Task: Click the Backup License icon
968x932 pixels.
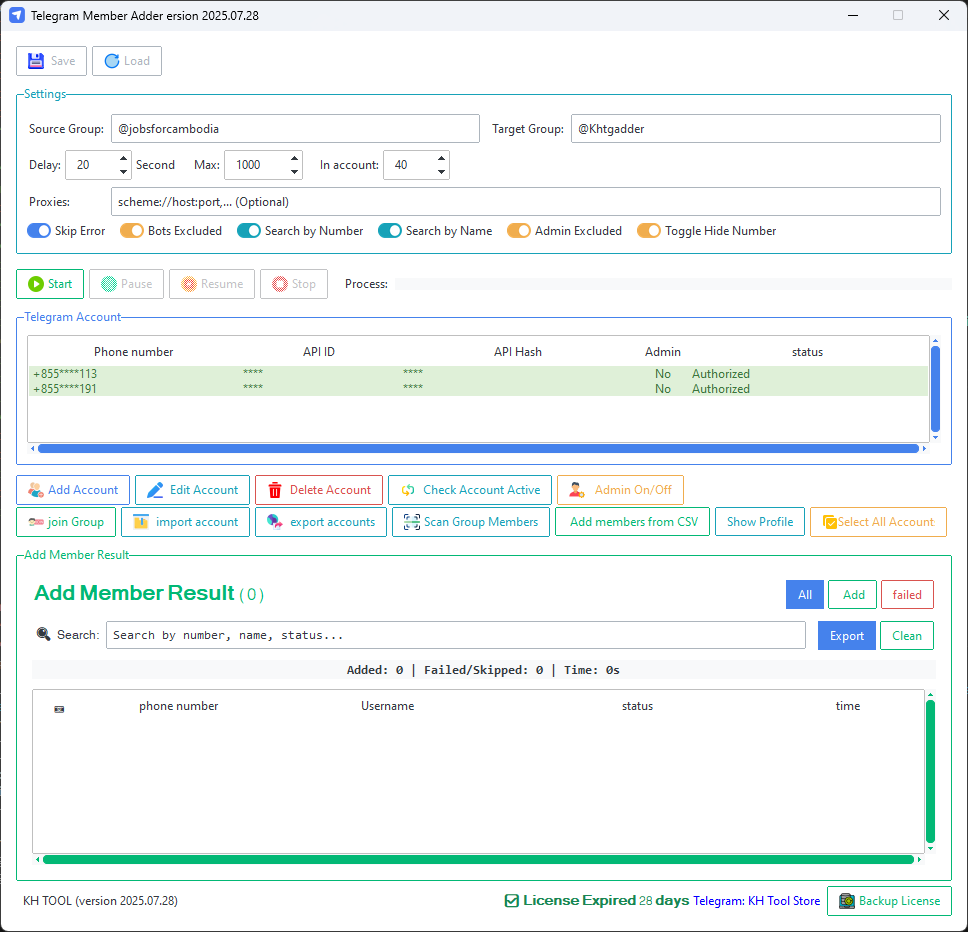Action: click(847, 901)
